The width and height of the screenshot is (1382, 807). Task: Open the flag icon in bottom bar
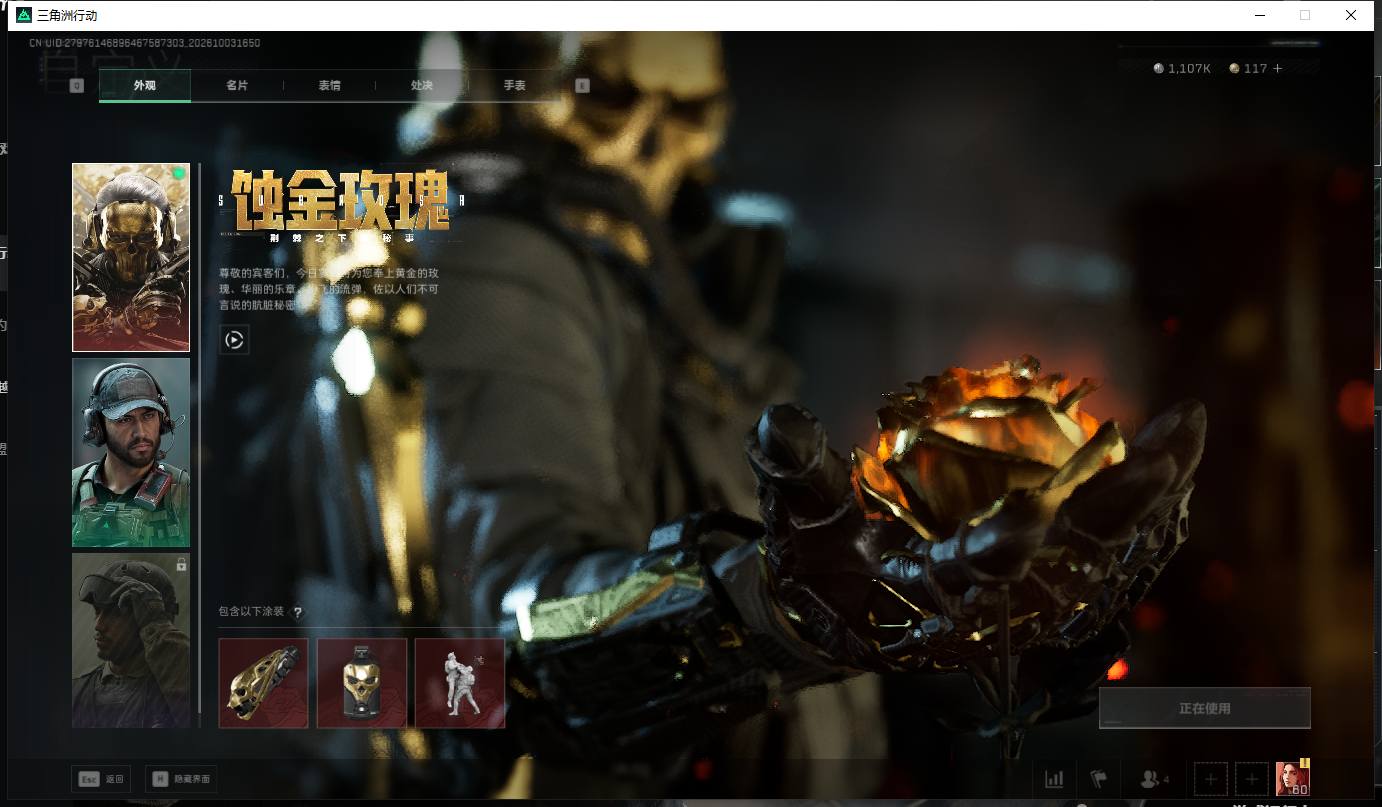pos(1099,779)
